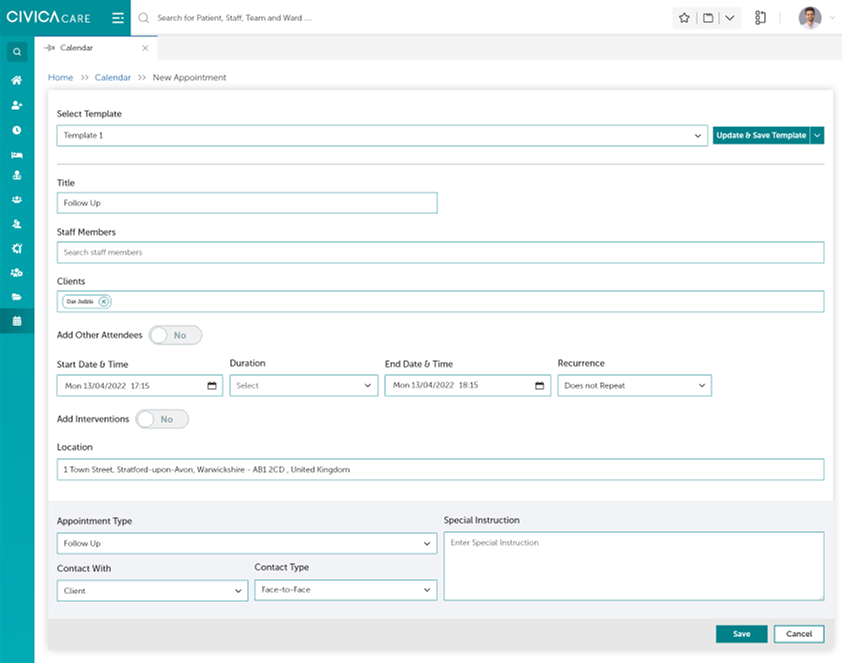
Task: Click the magnifier icon in top search bar
Action: pos(144,18)
